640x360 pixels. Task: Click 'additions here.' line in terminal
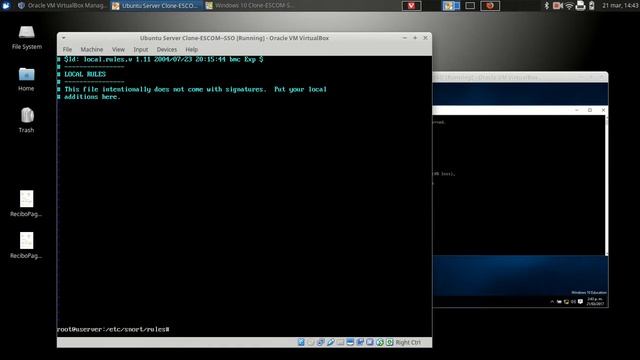89,97
